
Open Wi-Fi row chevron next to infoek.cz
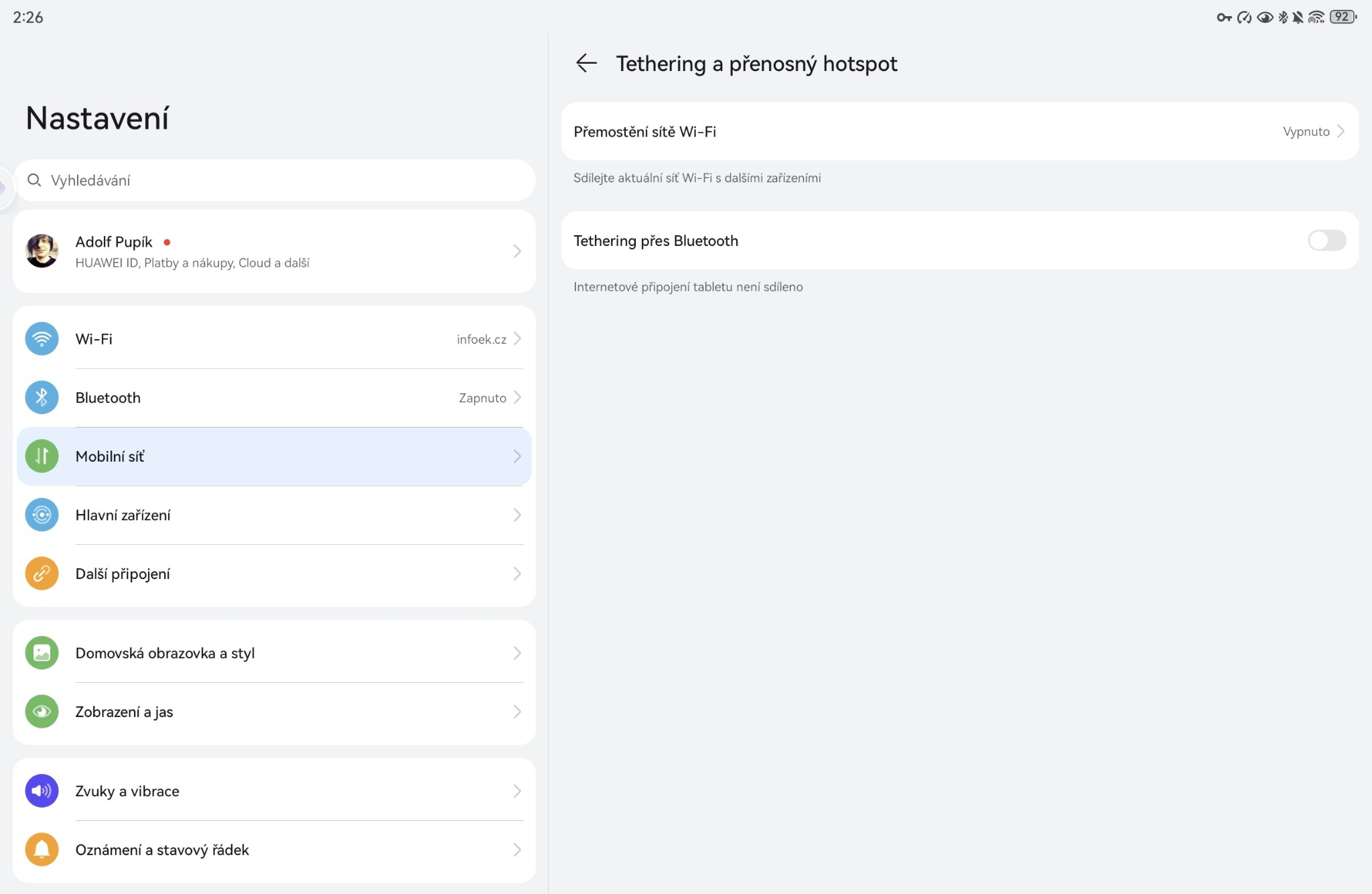[517, 339]
